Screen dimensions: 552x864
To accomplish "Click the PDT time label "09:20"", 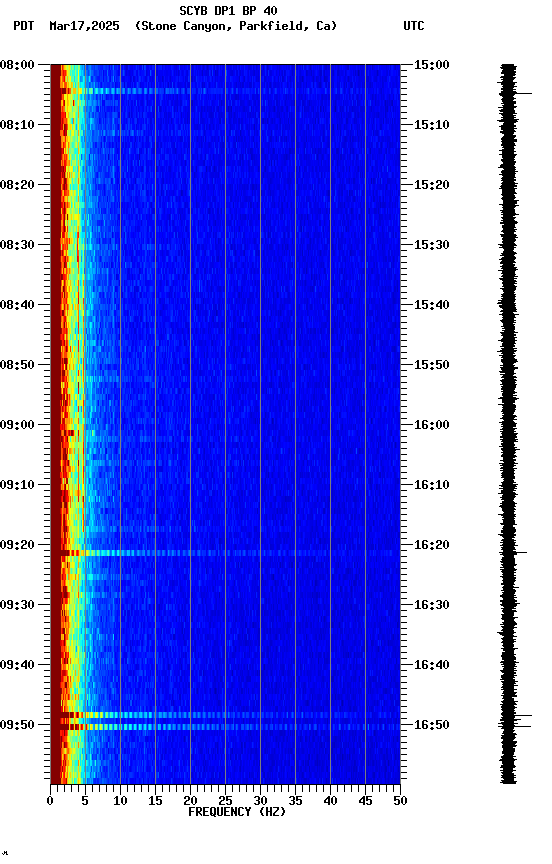I will point(17,545).
